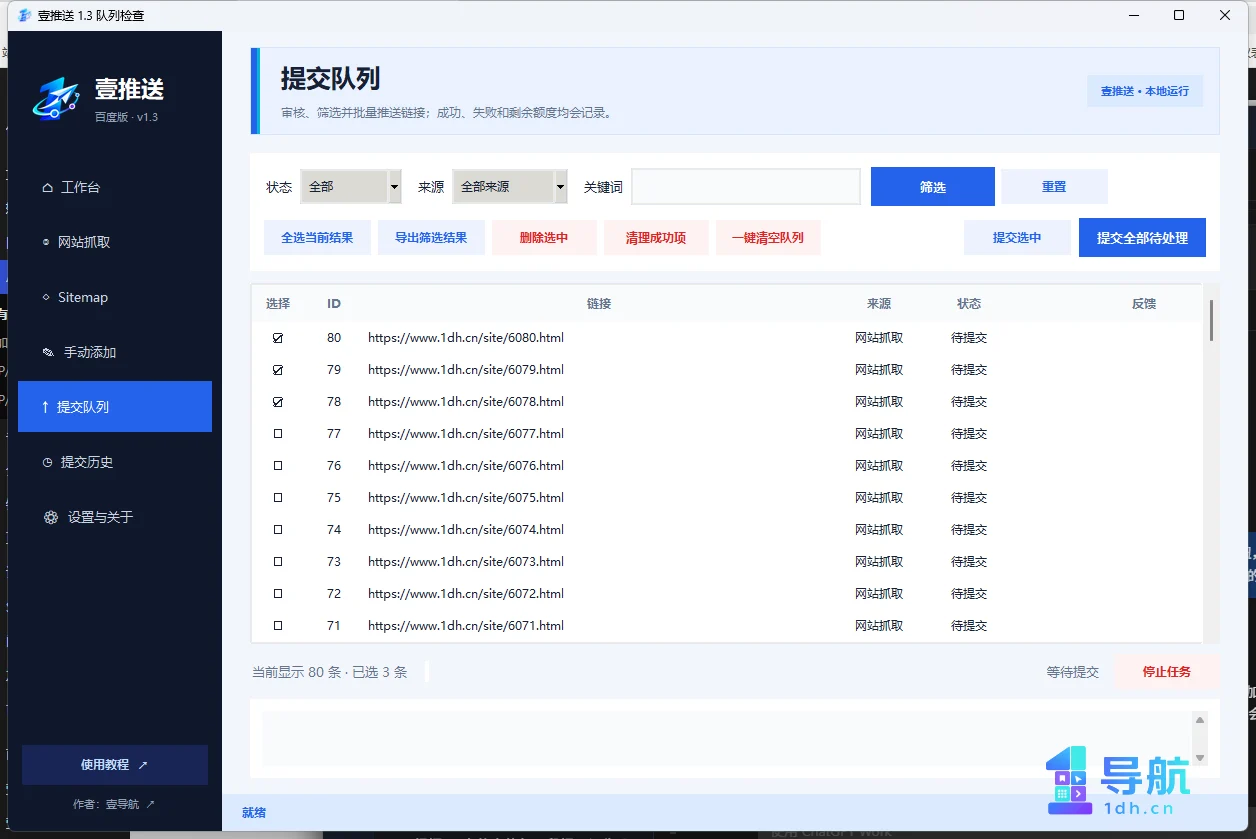Check the checkbox for row ID 77
The width and height of the screenshot is (1256, 839).
pyautogui.click(x=278, y=434)
